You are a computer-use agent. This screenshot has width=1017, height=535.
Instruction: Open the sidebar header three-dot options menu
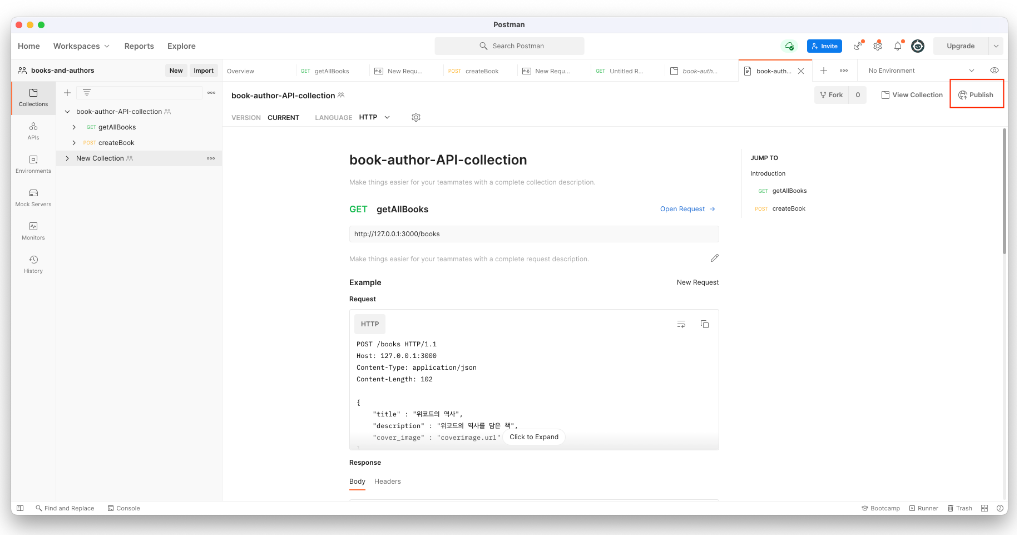(211, 93)
